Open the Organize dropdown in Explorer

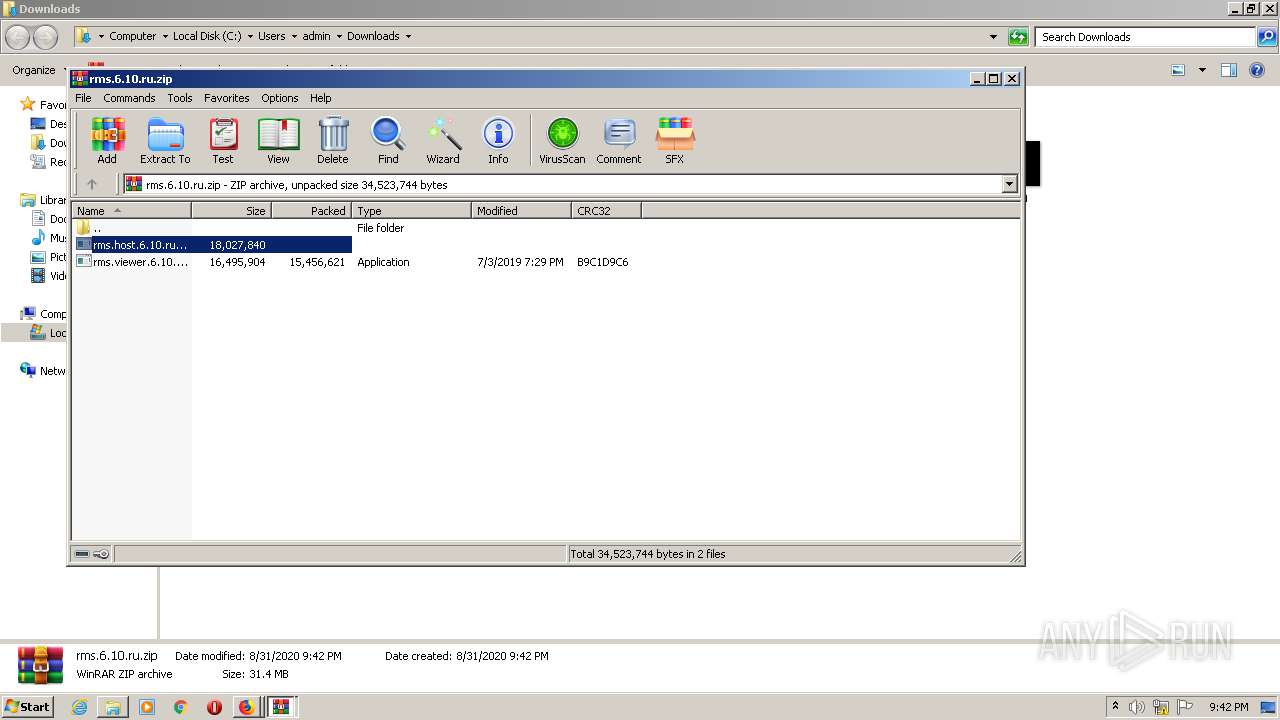[40, 70]
